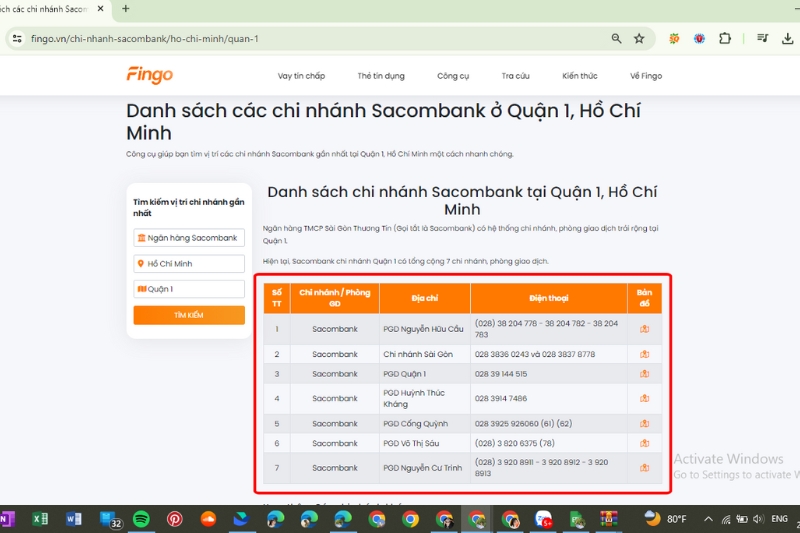Viewport: 800px width, 533px height.
Task: Open map icon in PGD Quận 1 row
Action: coord(644,374)
